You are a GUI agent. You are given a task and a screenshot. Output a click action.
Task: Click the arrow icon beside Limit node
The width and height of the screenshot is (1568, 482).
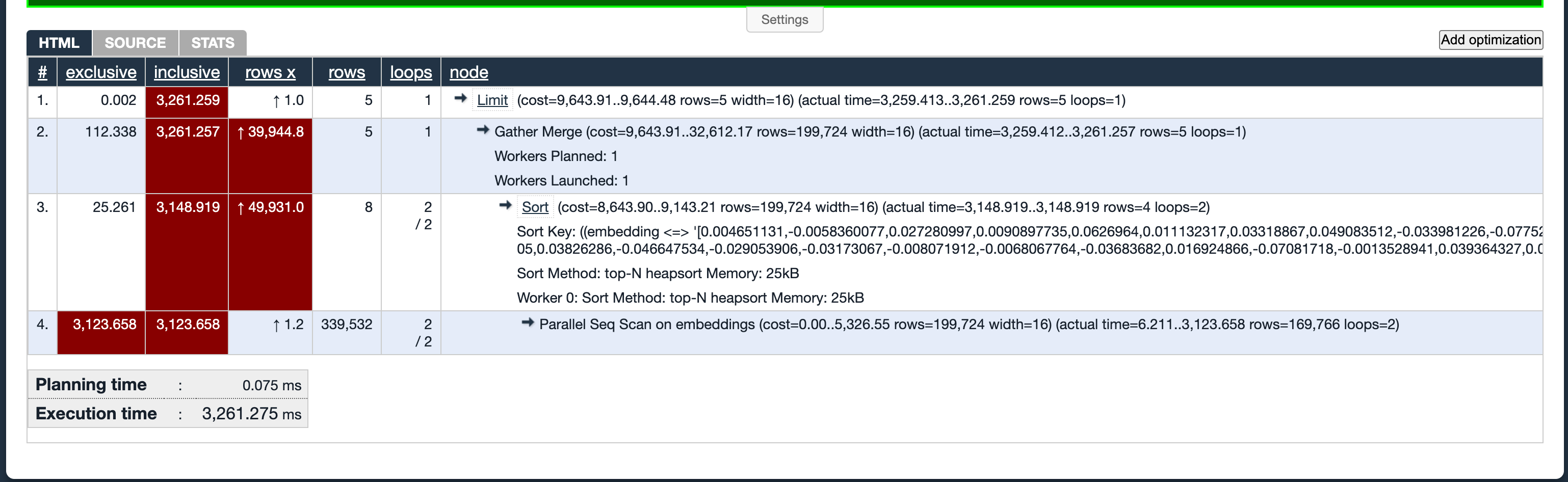[x=461, y=98]
